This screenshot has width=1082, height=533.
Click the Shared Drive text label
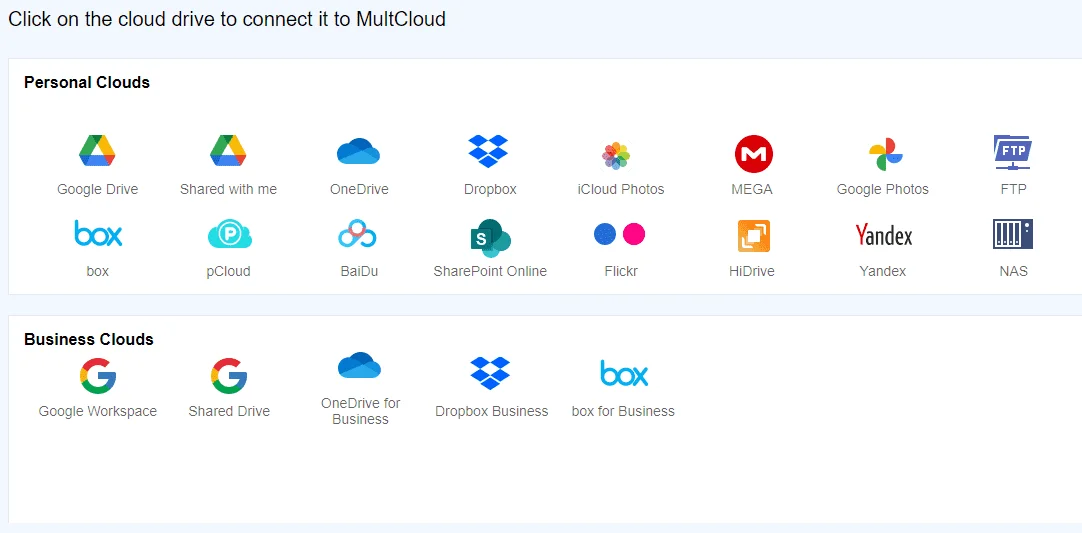[x=229, y=411]
